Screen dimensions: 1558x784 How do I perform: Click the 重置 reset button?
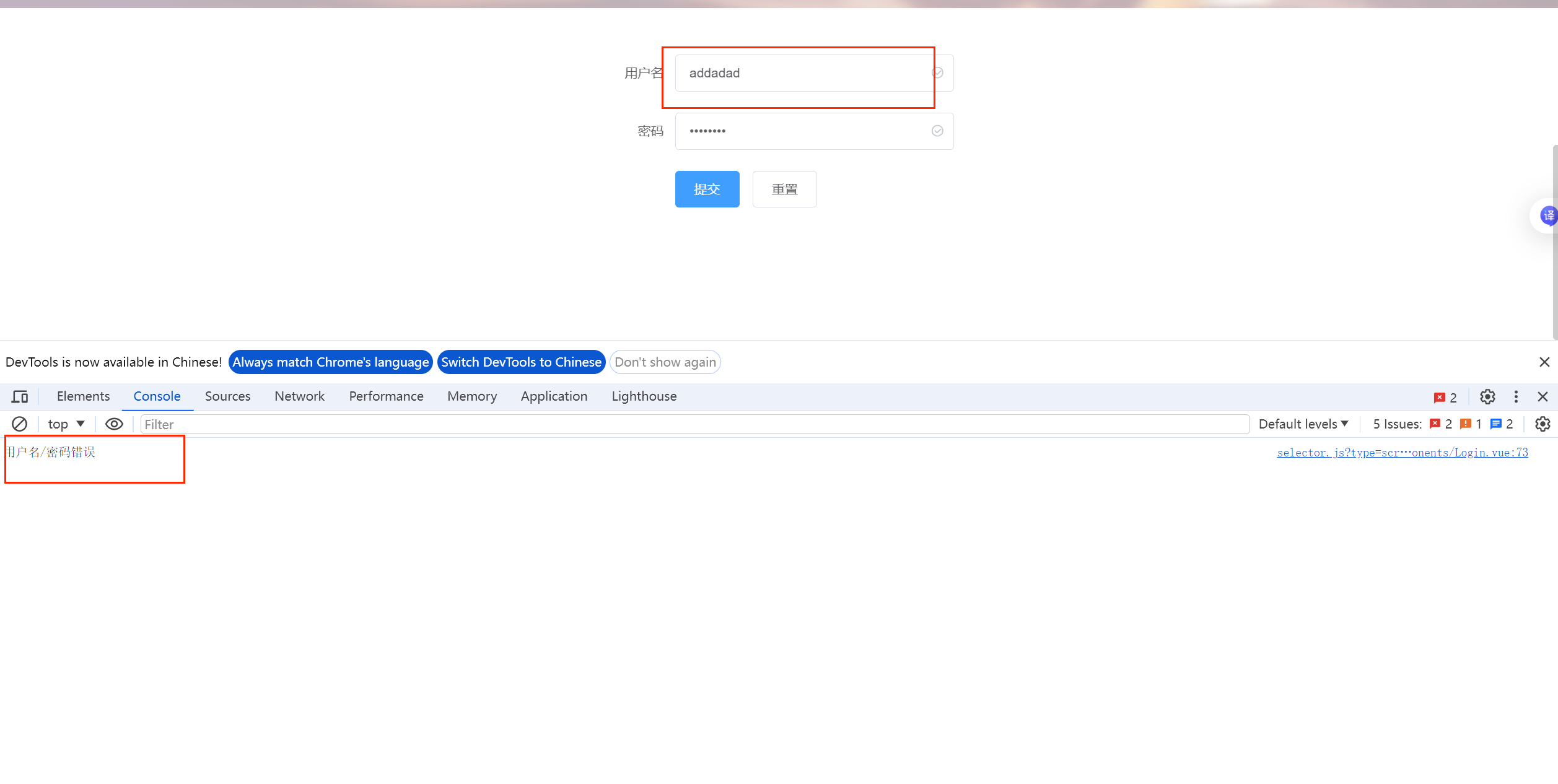click(784, 189)
